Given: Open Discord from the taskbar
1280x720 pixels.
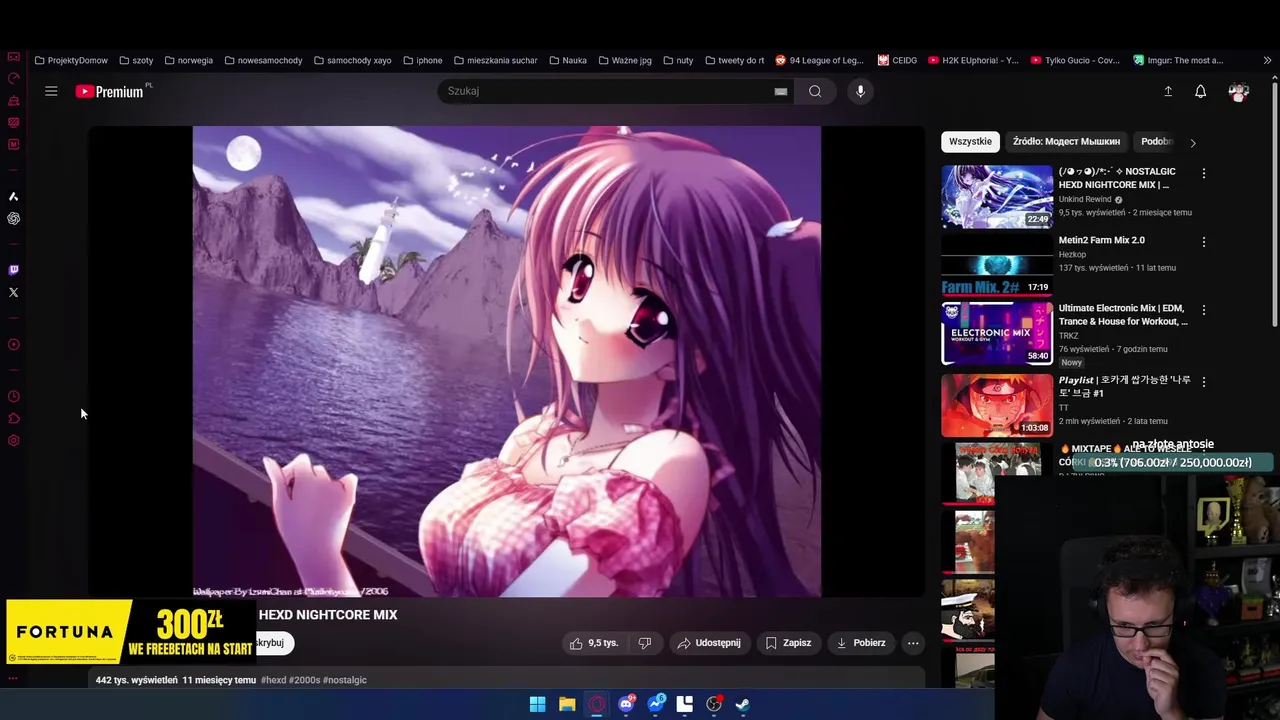Looking at the screenshot, I should click(626, 704).
